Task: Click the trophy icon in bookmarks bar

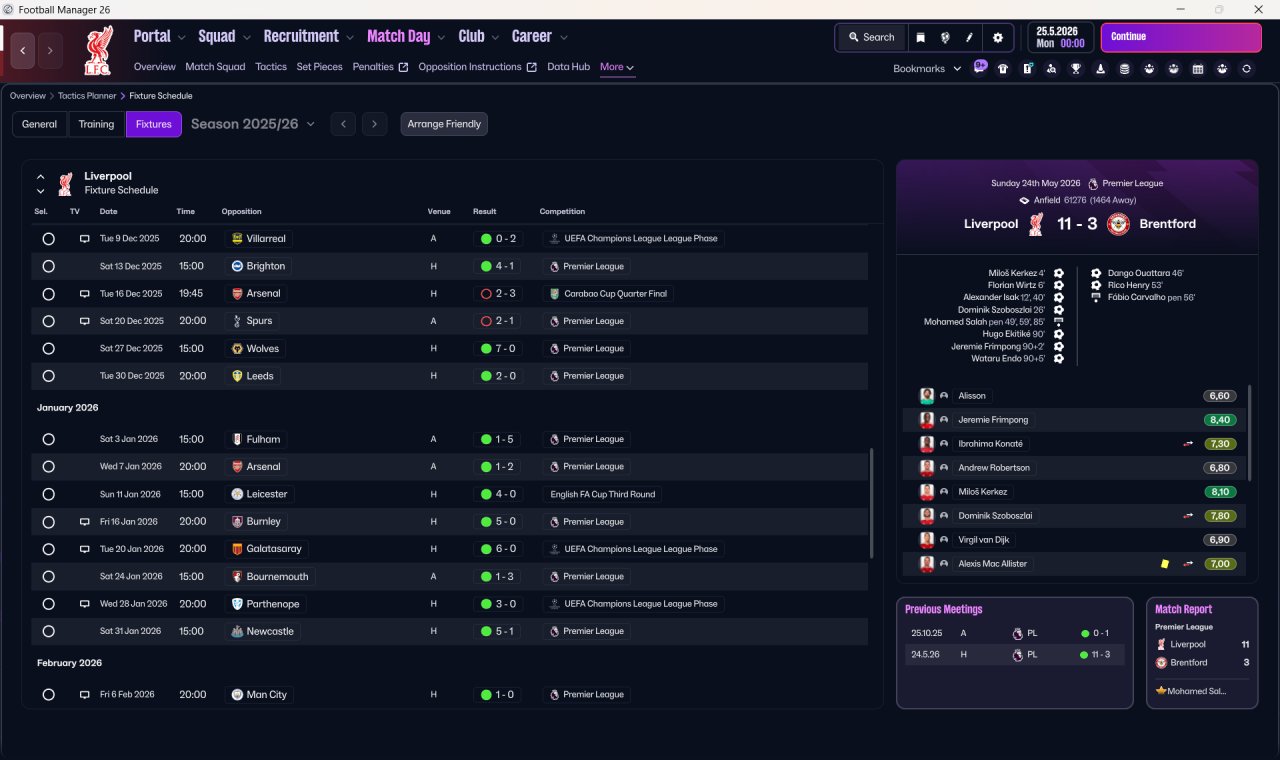Action: [x=1076, y=69]
